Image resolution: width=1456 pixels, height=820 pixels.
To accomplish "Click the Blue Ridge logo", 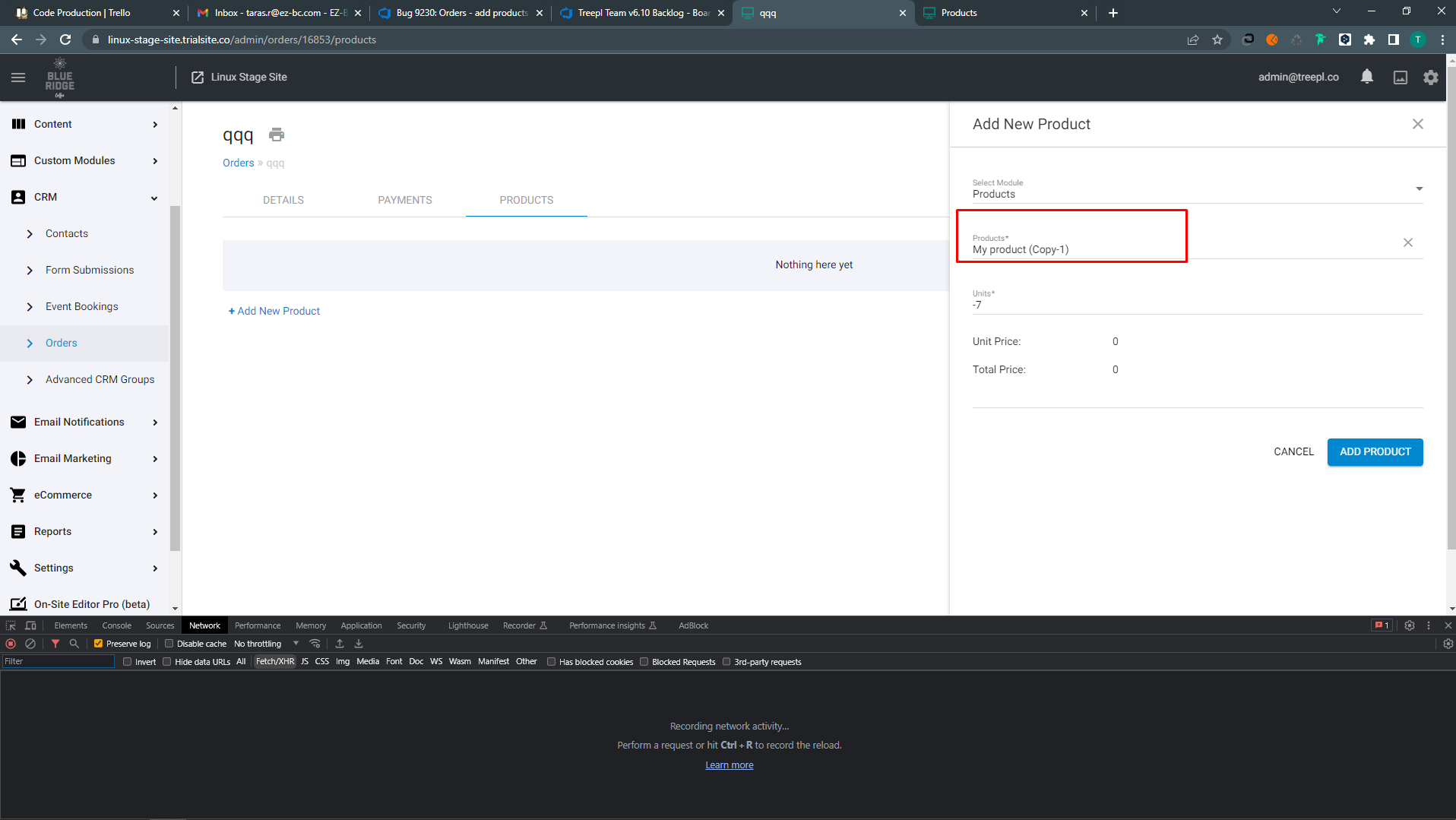I will tap(60, 78).
